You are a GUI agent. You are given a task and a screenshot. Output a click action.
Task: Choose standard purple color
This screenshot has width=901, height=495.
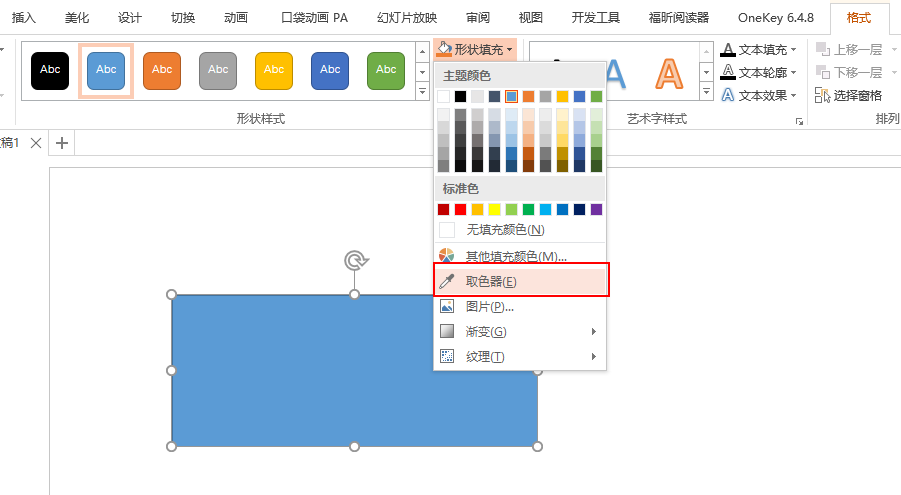coord(596,209)
